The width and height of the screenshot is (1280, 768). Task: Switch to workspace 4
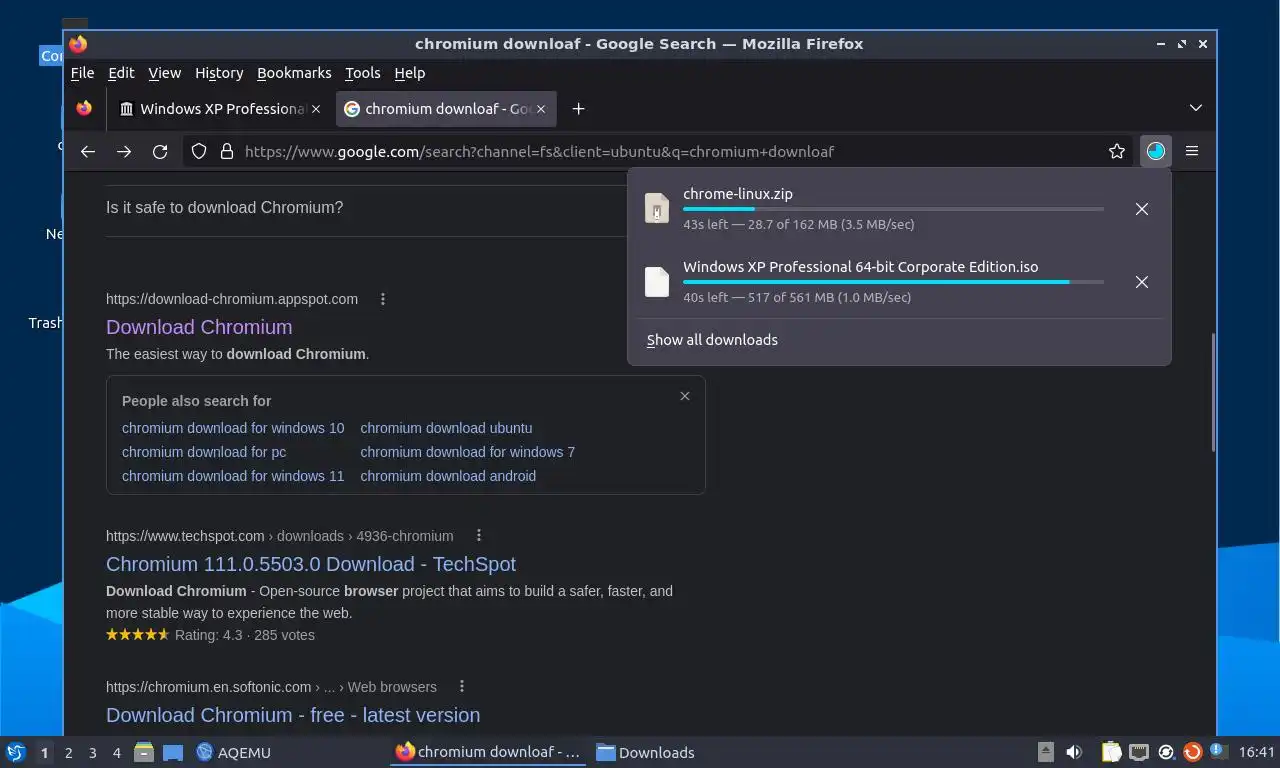click(x=116, y=752)
